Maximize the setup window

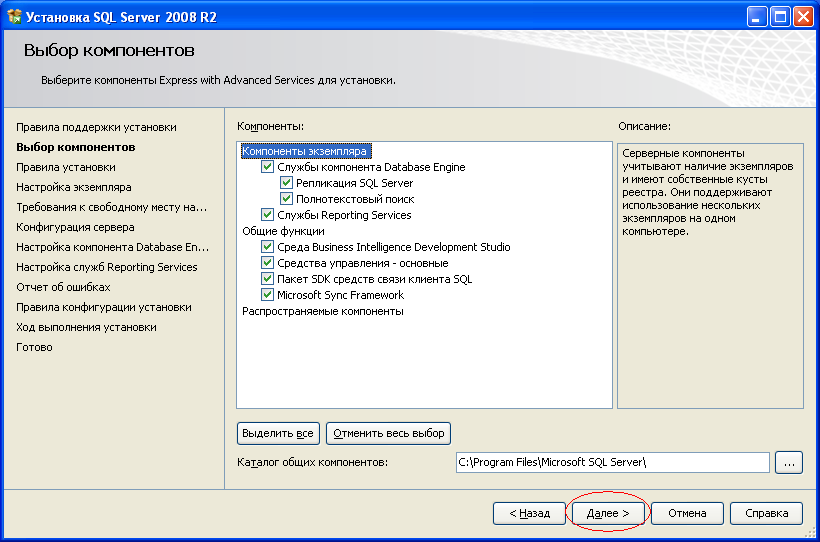pyautogui.click(x=780, y=18)
